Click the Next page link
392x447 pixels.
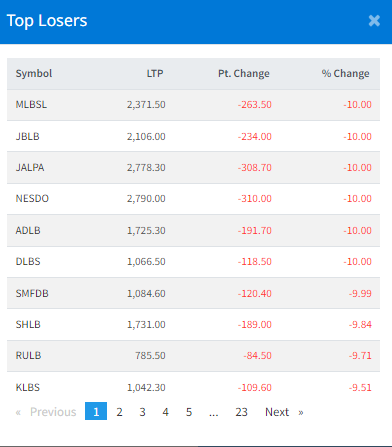[x=284, y=412]
